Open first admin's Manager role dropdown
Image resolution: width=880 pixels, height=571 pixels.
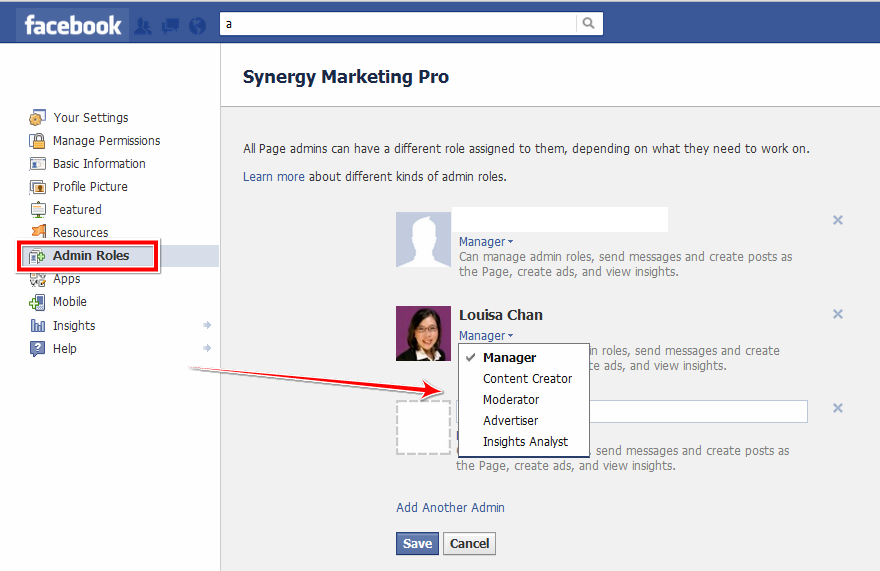485,241
